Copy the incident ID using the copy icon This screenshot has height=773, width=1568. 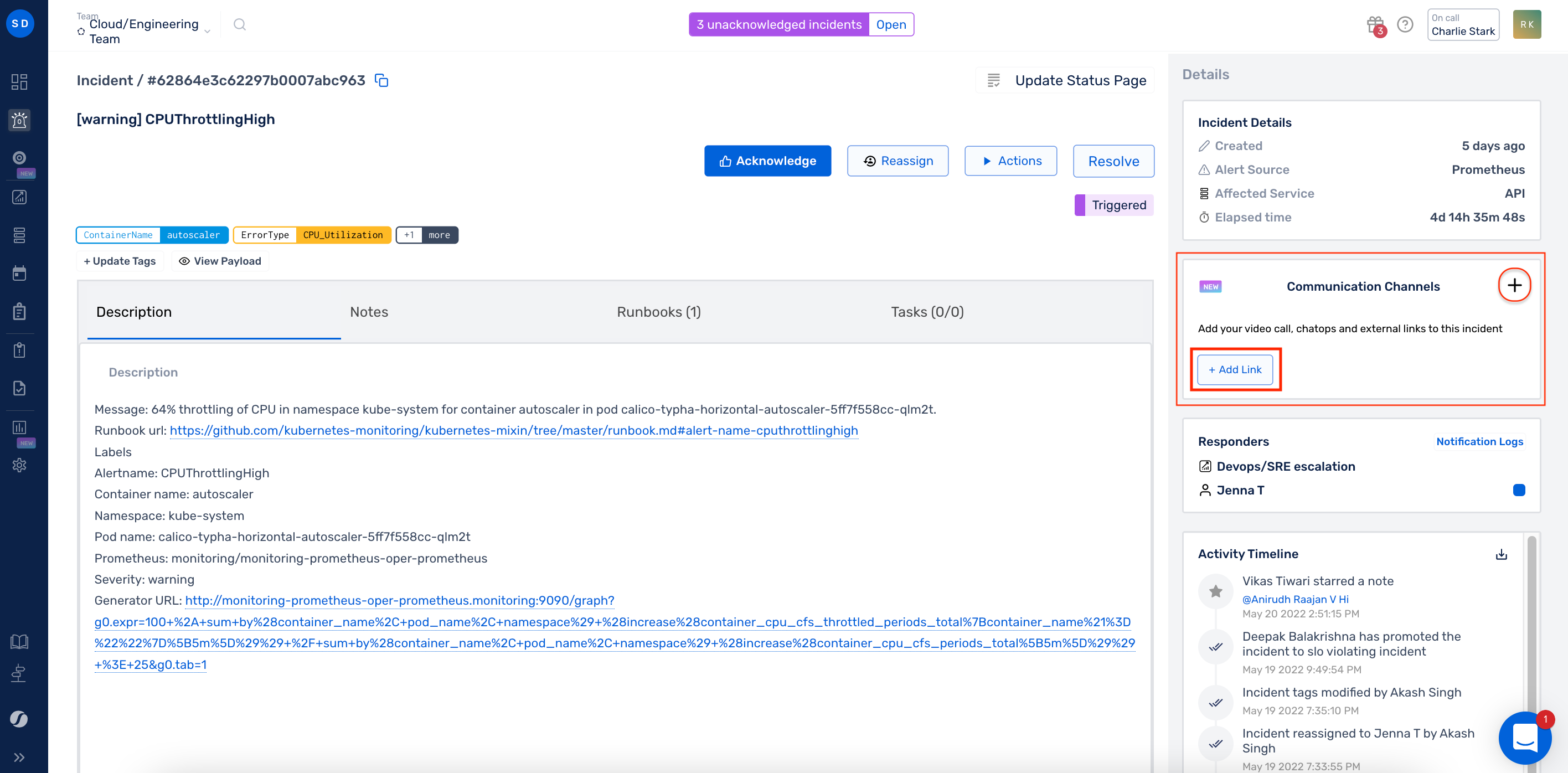381,80
